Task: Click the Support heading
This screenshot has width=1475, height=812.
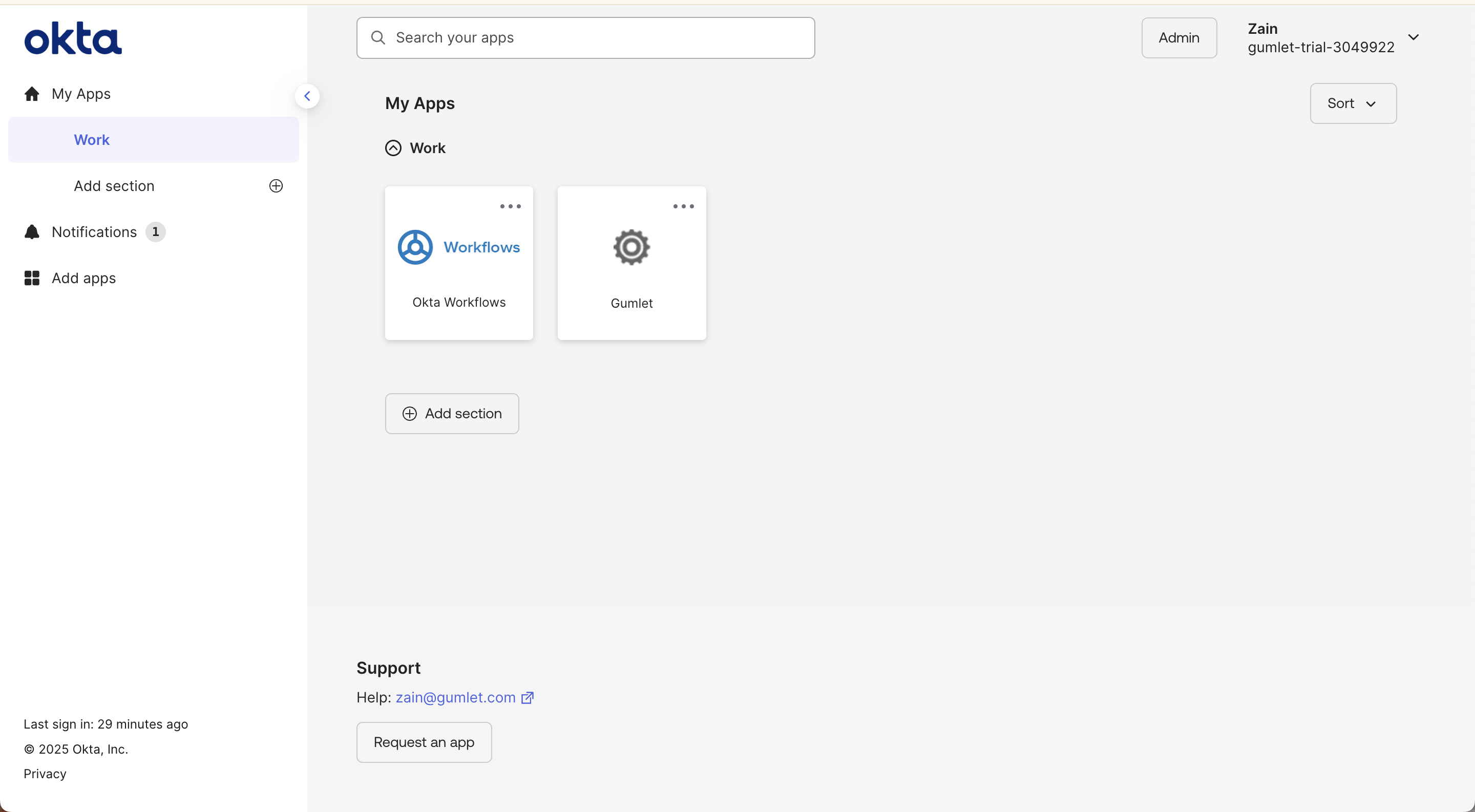Action: pyautogui.click(x=388, y=668)
